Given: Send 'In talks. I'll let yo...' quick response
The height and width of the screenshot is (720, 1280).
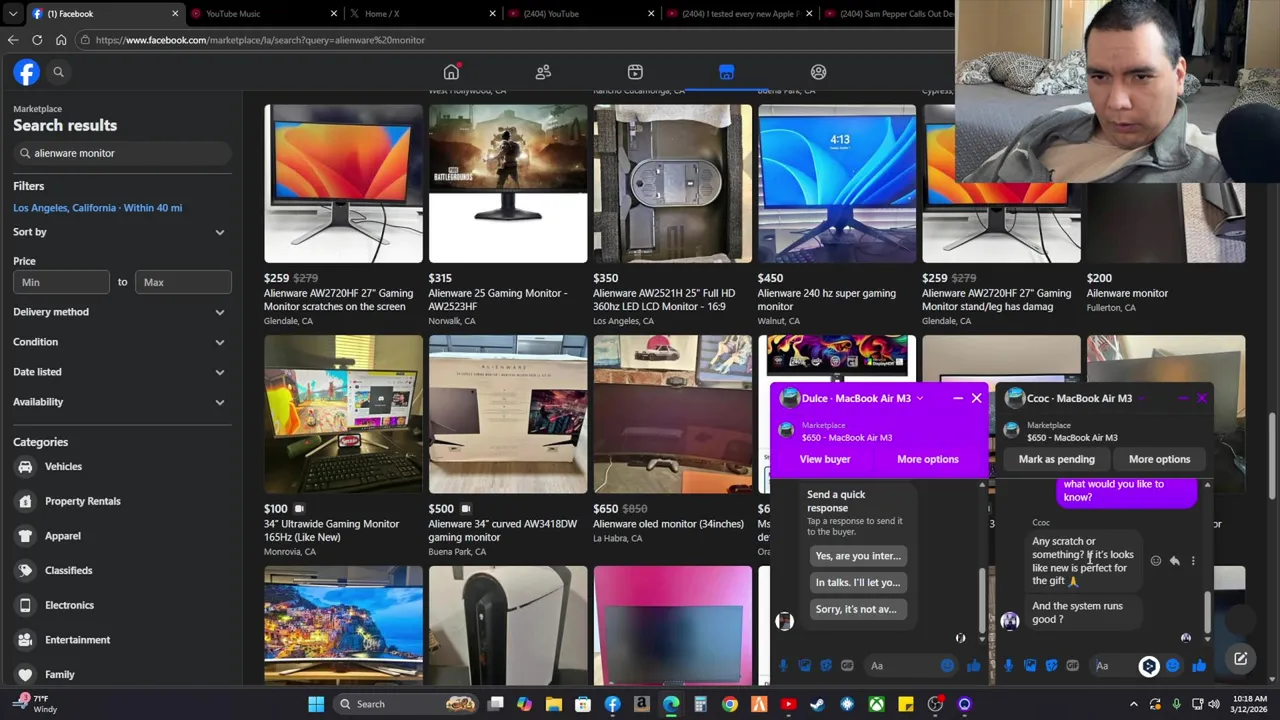Looking at the screenshot, I should point(858,582).
